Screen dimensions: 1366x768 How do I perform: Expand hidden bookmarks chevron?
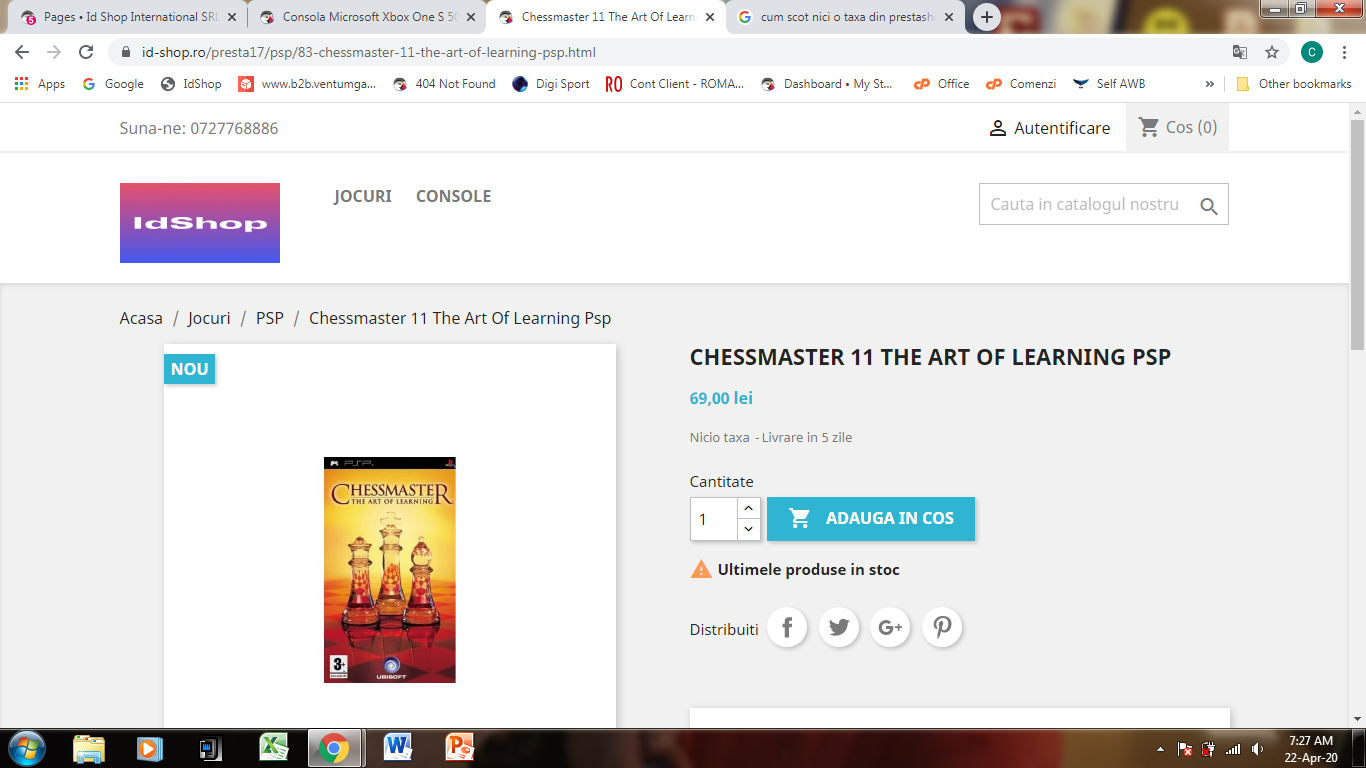1209,84
